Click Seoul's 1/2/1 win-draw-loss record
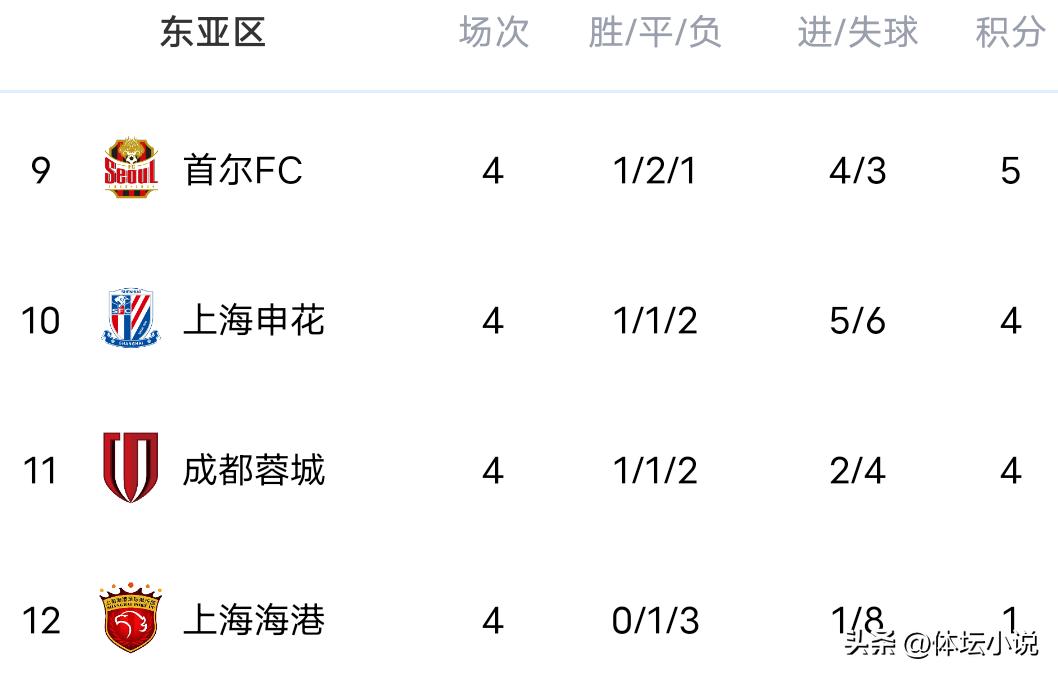 click(x=655, y=171)
